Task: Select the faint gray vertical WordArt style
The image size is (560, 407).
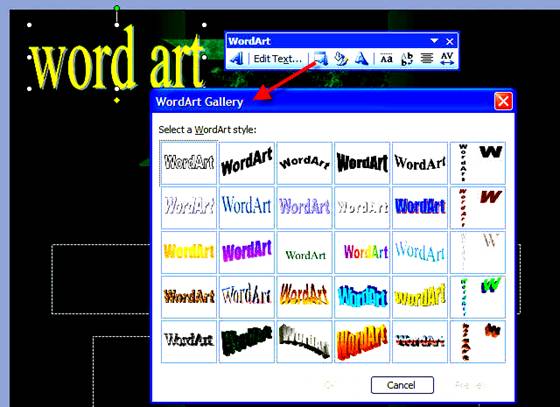Action: [x=478, y=252]
